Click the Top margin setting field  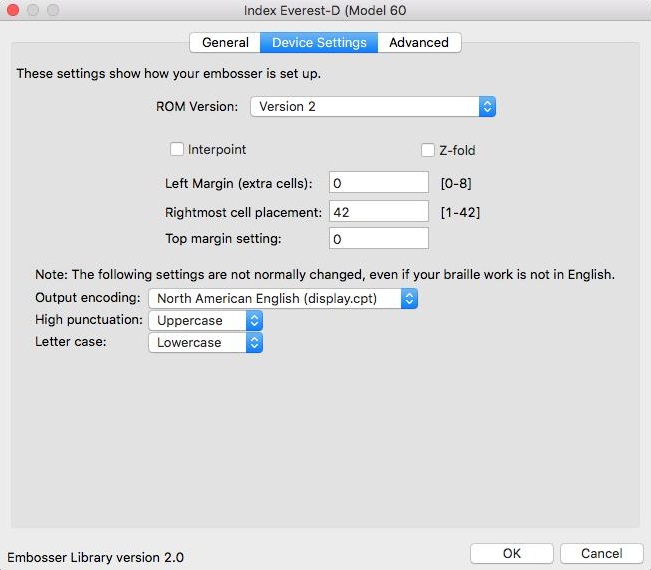378,239
